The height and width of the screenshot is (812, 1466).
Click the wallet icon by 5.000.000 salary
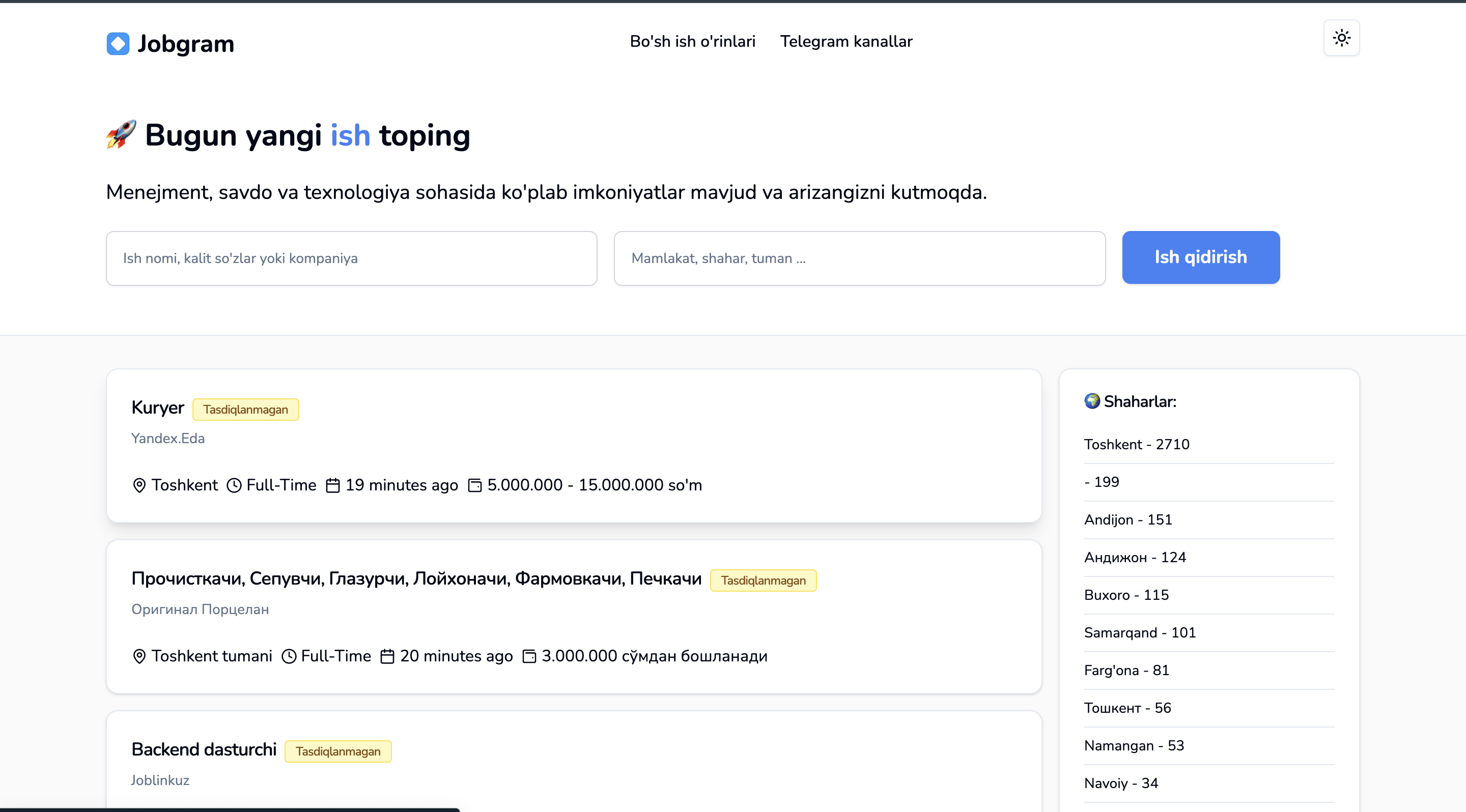pos(474,485)
